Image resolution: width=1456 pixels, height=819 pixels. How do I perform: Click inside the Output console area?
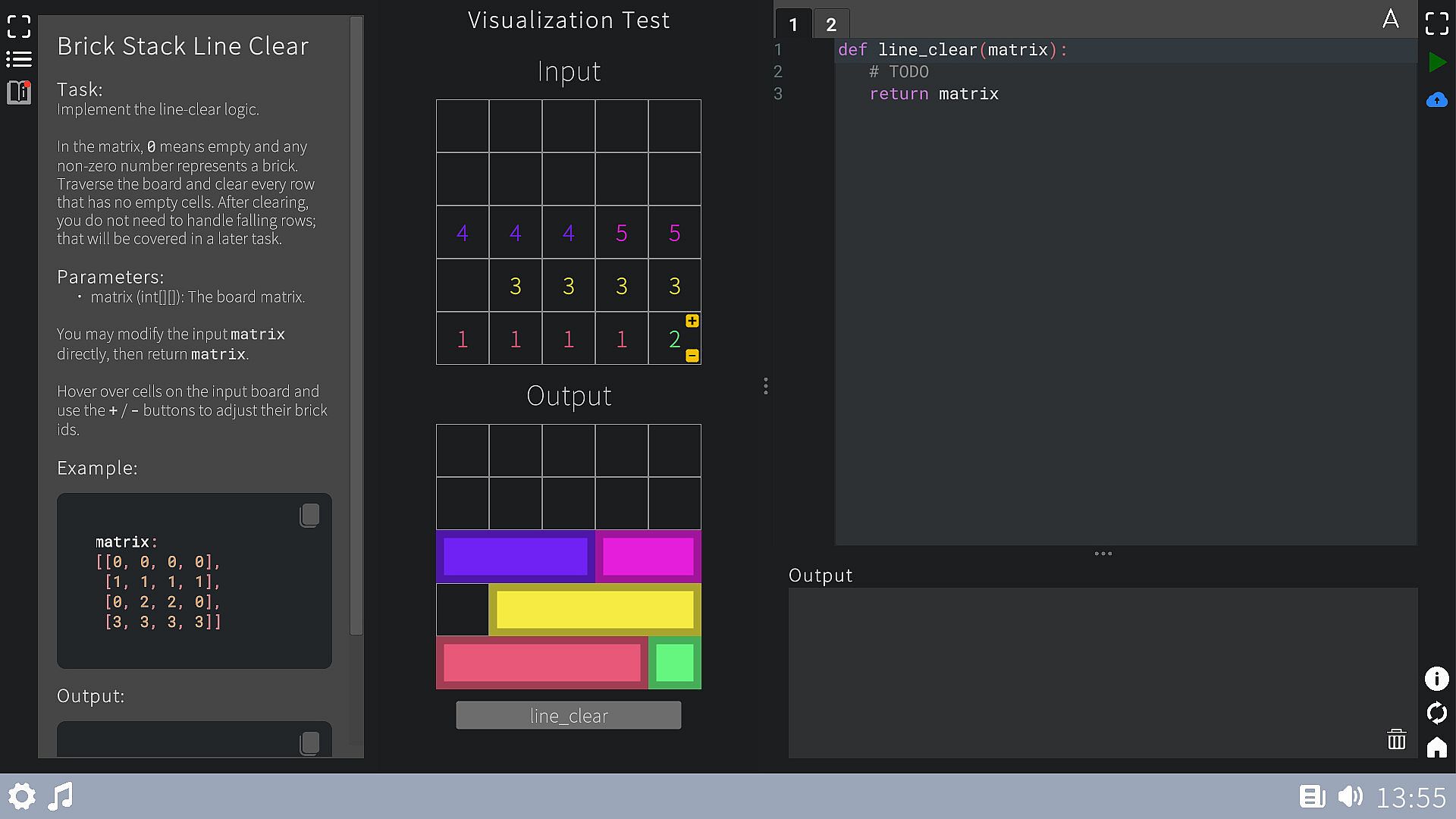(1103, 673)
